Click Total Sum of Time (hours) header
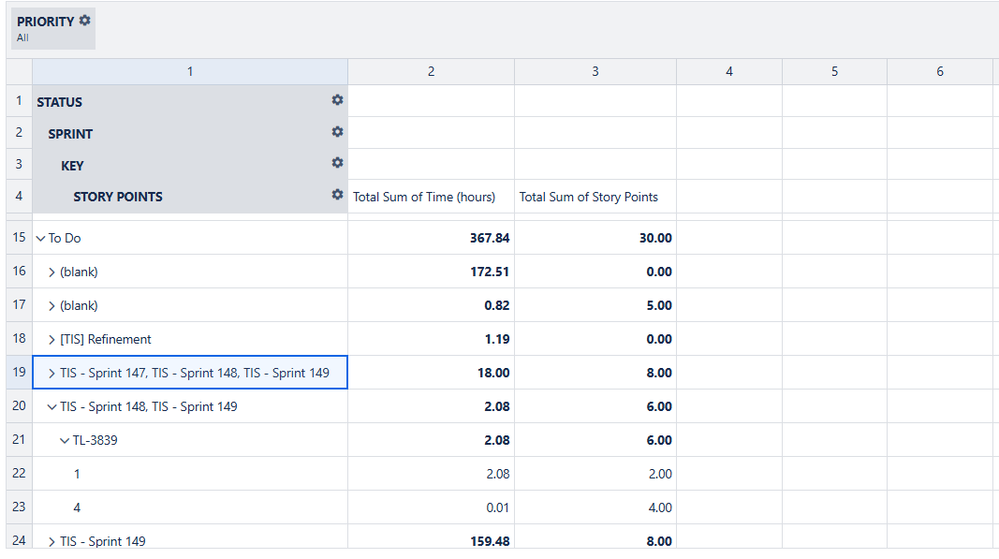This screenshot has width=999, height=559. tap(424, 197)
